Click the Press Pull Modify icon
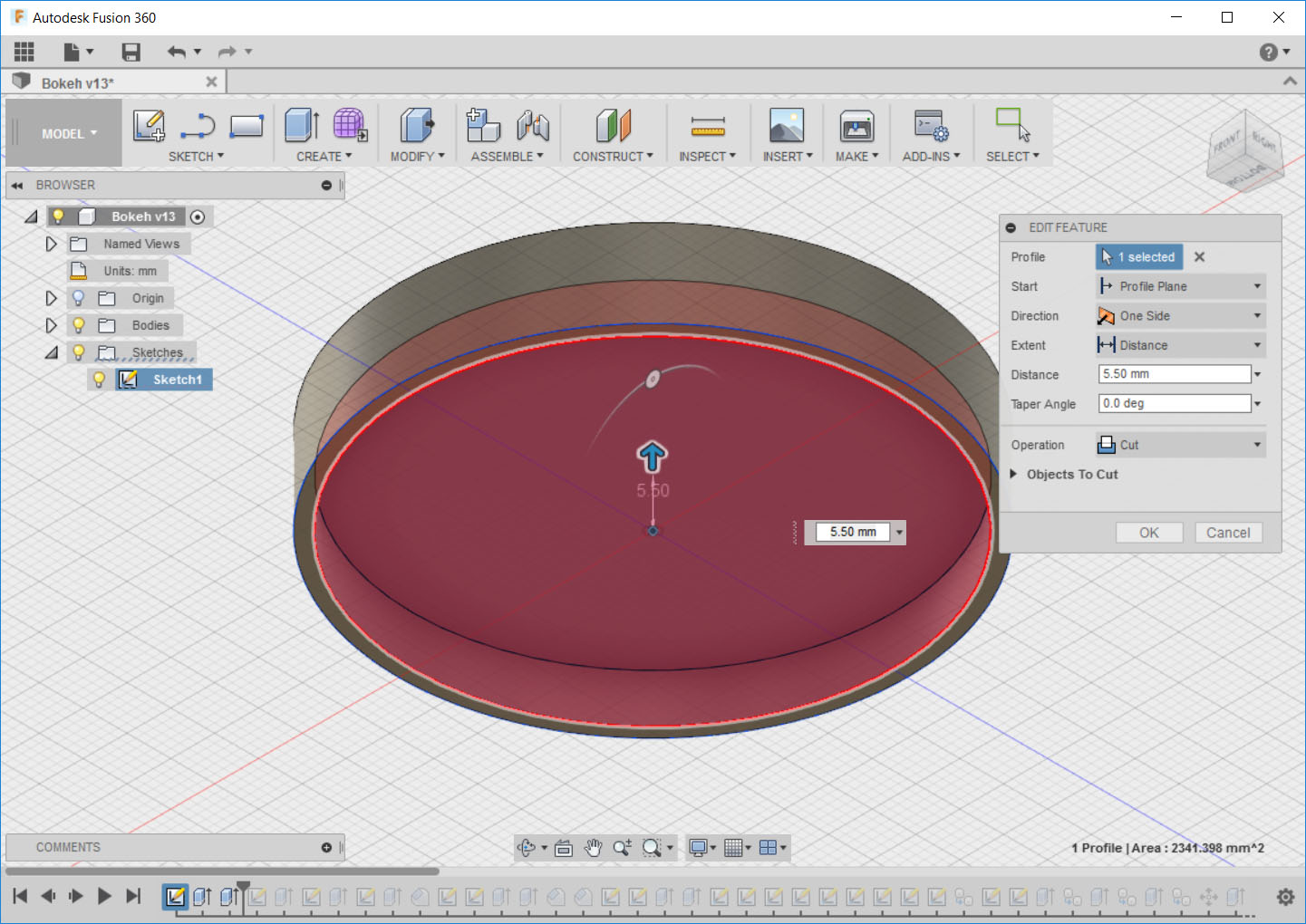The height and width of the screenshot is (924, 1306). click(x=416, y=126)
